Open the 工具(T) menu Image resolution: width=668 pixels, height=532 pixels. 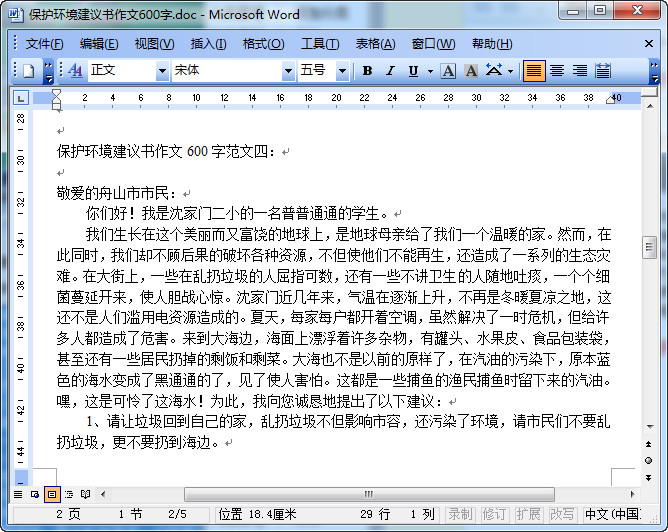(320, 44)
